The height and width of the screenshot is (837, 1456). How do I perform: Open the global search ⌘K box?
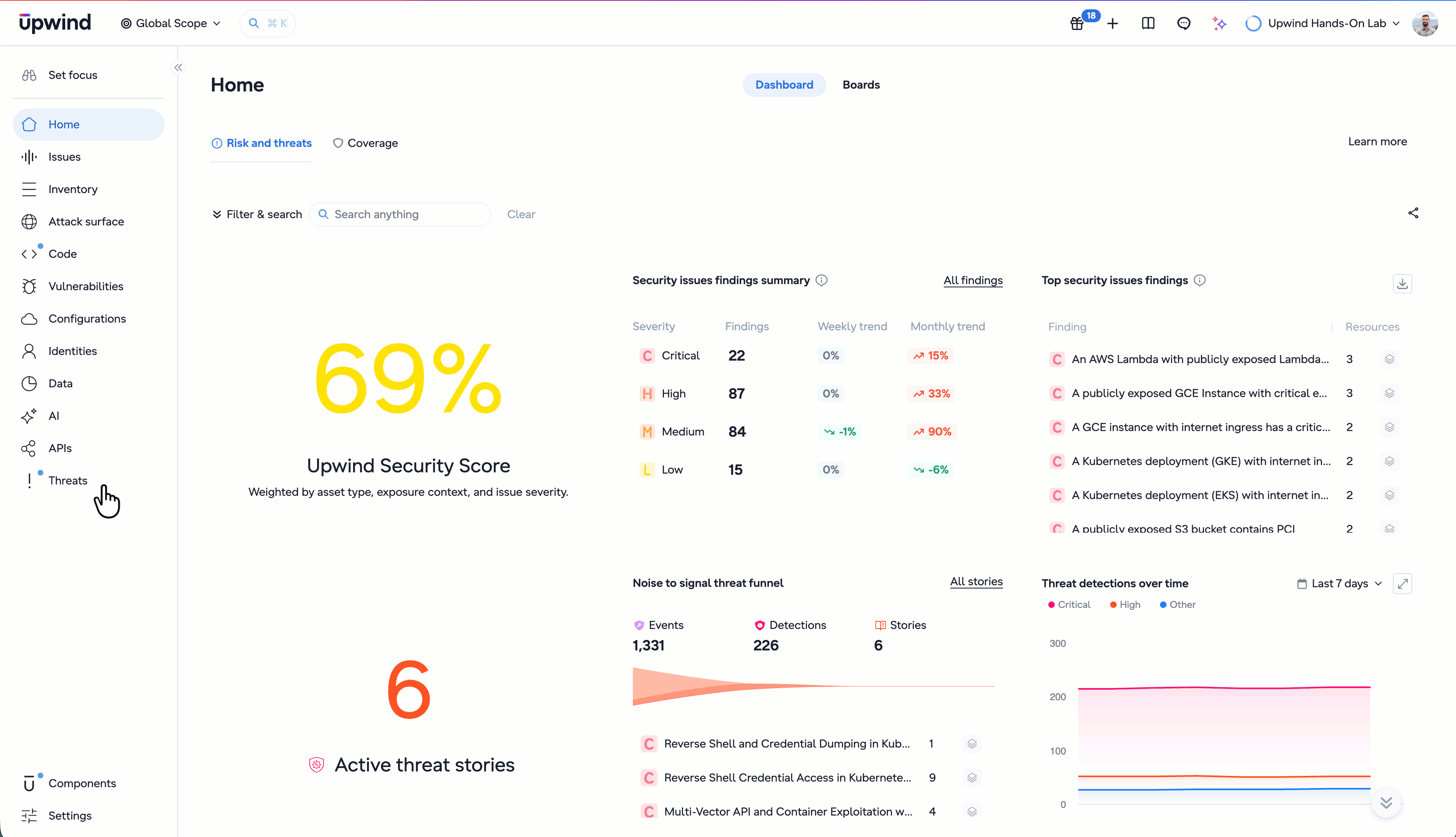point(268,23)
